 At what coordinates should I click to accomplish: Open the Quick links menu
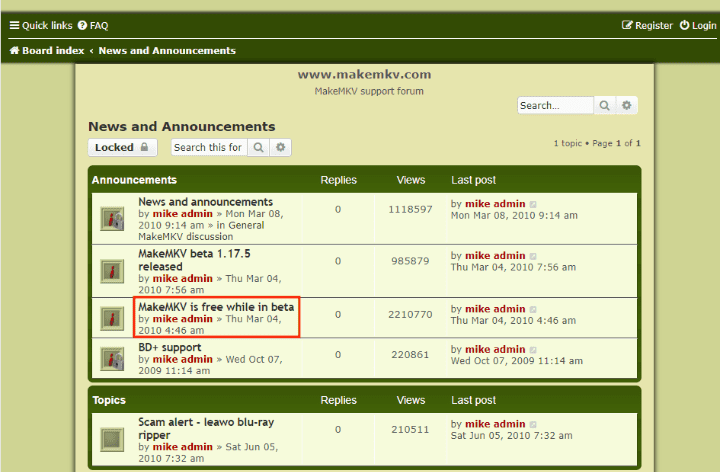[41, 25]
